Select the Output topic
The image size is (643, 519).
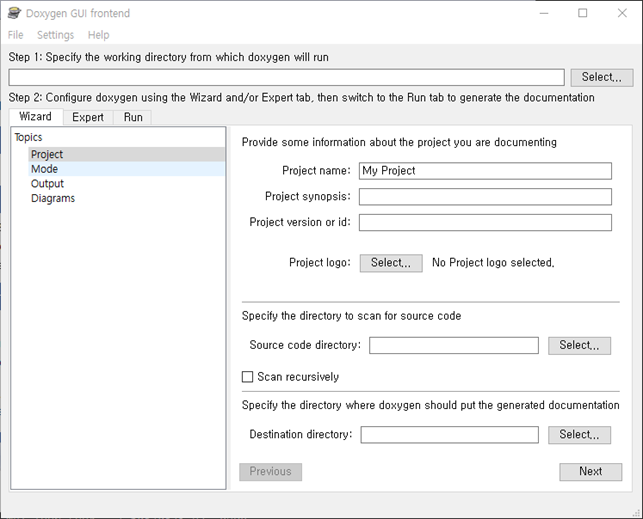(x=126, y=184)
